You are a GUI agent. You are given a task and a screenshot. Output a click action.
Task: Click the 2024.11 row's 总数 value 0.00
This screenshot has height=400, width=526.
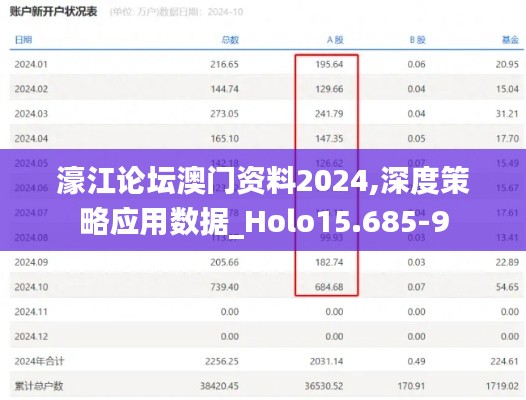tap(230, 312)
